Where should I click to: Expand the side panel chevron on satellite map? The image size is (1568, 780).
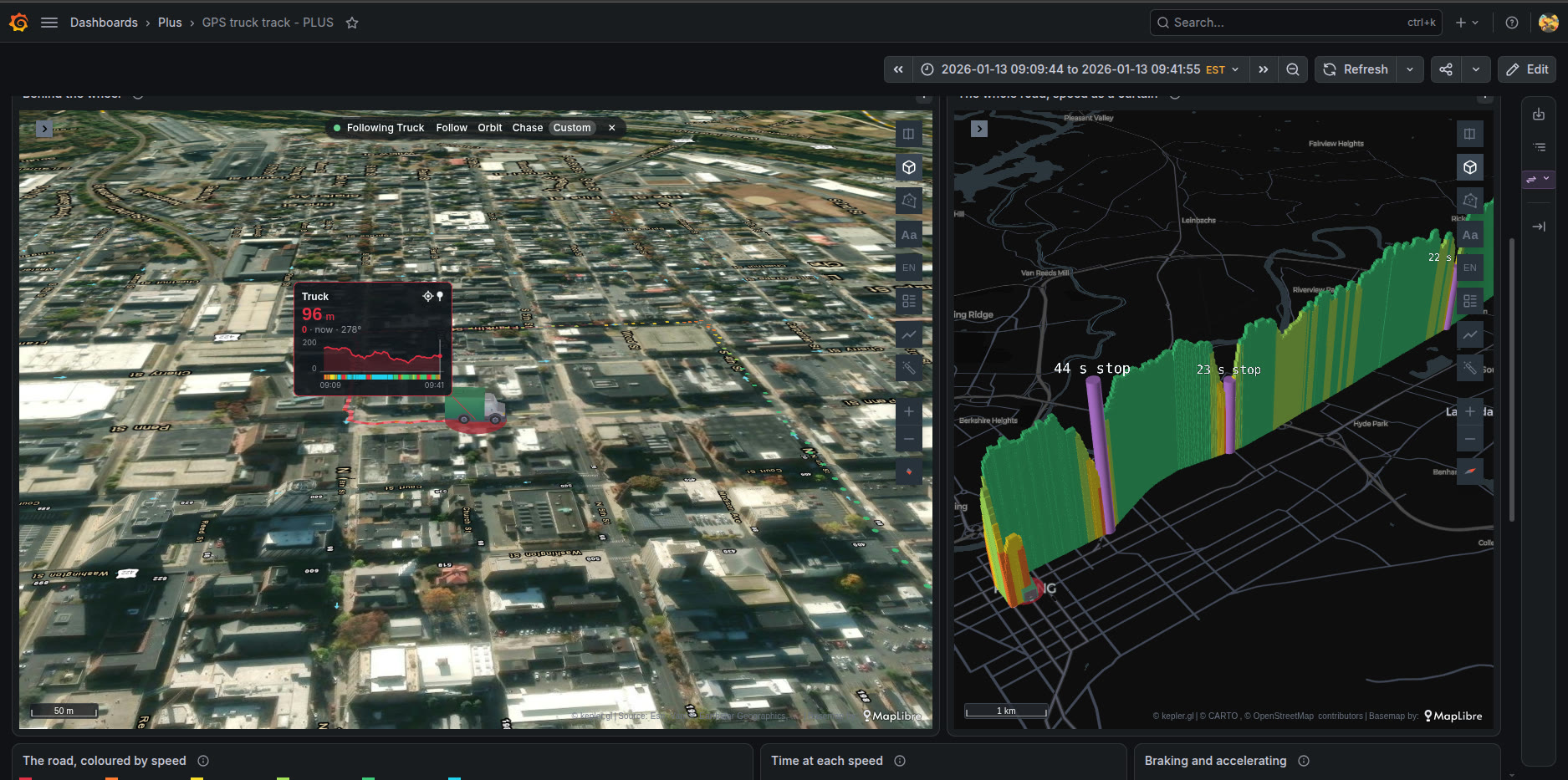coord(44,129)
